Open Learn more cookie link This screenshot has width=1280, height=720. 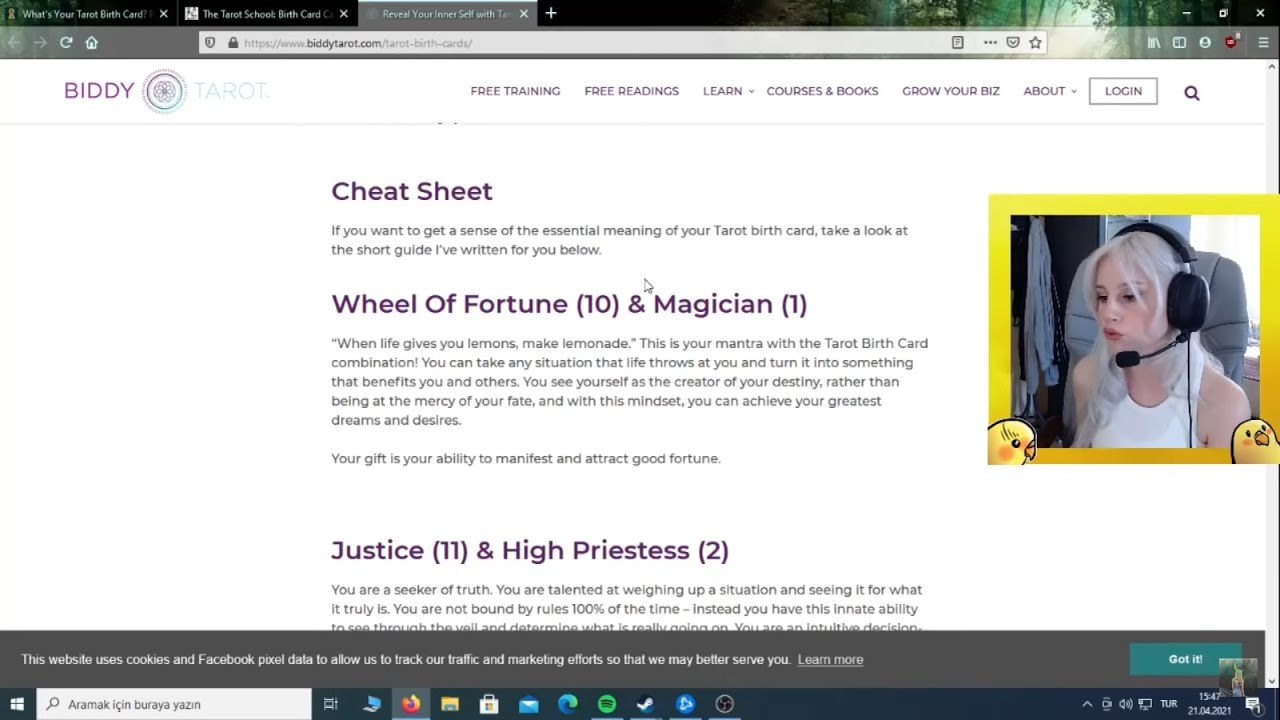[x=830, y=660]
